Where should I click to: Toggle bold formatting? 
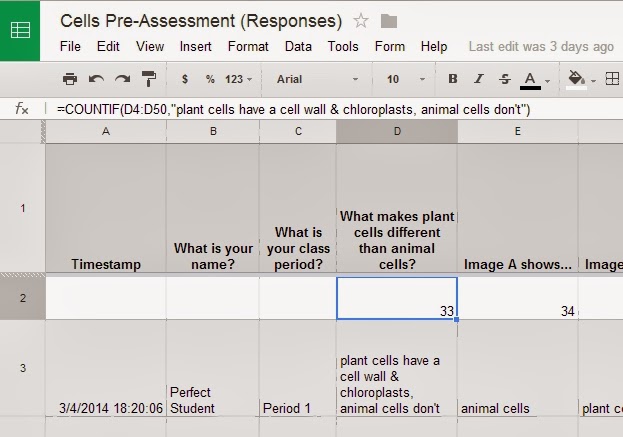(453, 79)
